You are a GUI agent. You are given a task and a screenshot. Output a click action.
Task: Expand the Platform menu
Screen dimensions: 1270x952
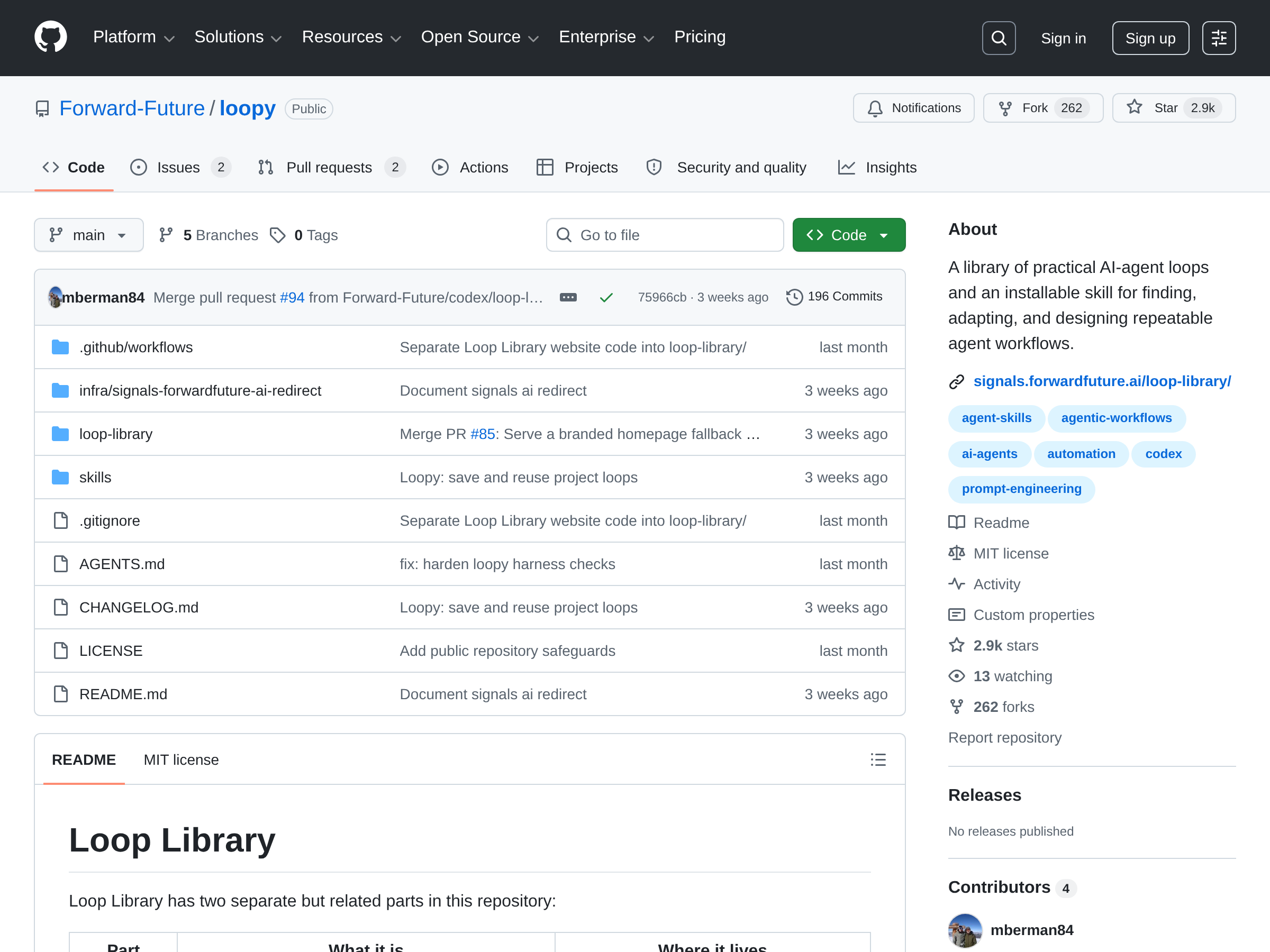[x=134, y=38]
